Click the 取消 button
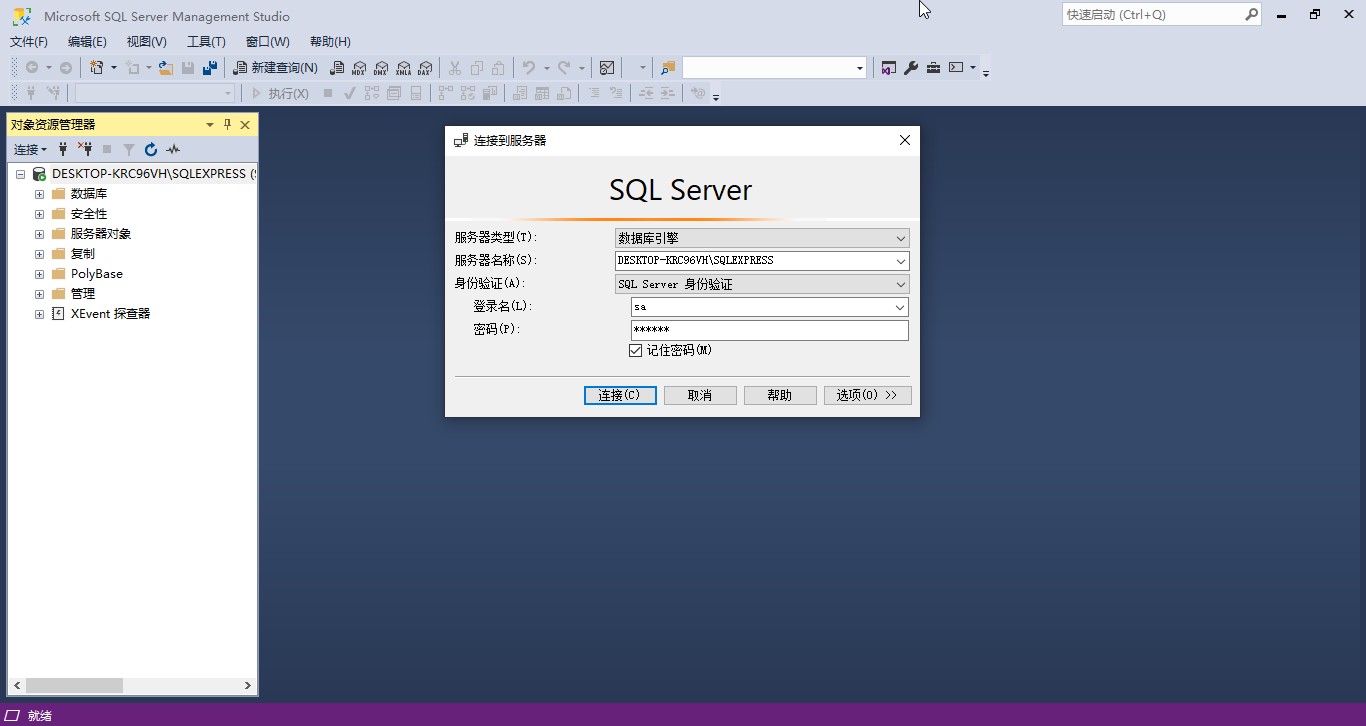The image size is (1366, 726). (700, 395)
